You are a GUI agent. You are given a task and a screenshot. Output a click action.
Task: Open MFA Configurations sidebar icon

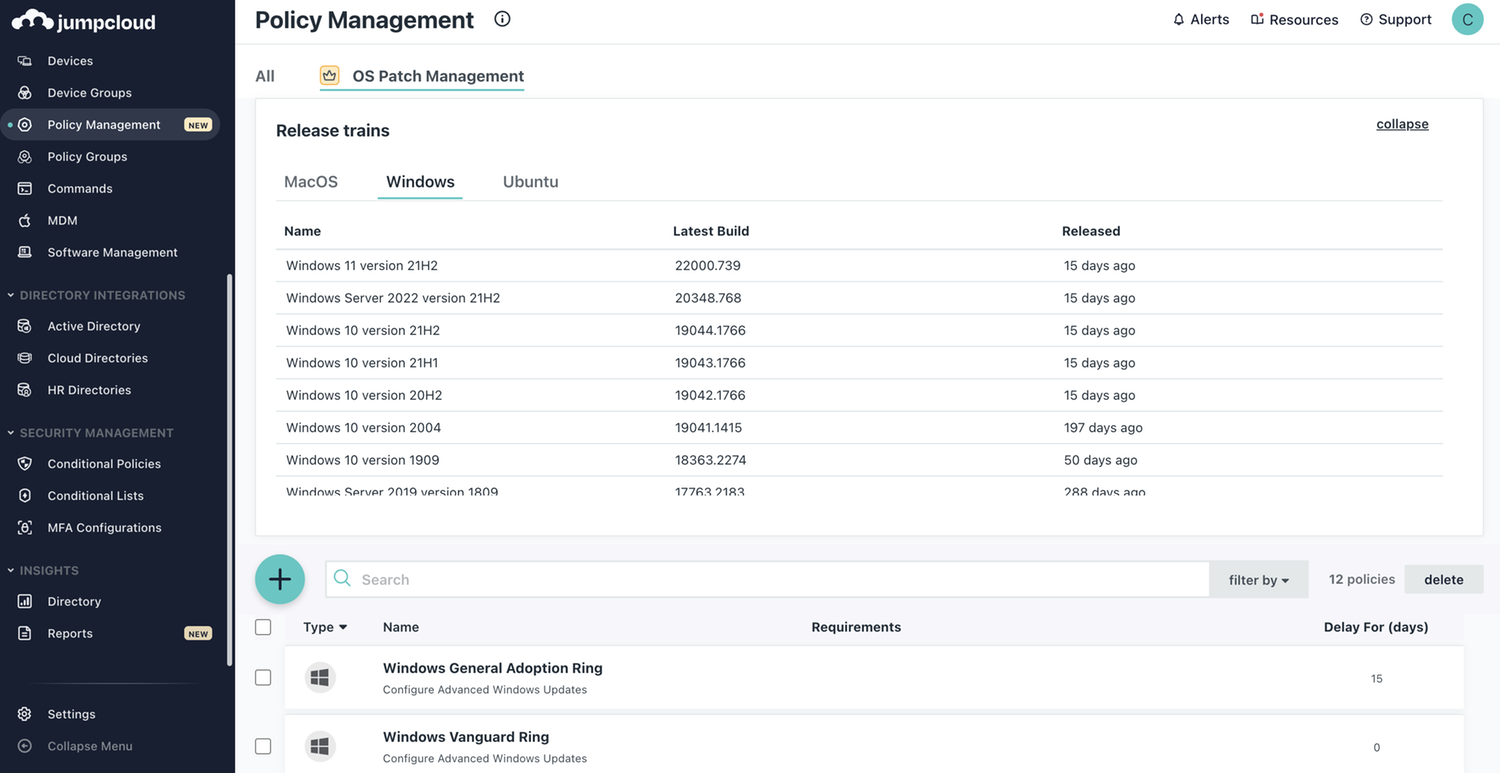coord(25,528)
